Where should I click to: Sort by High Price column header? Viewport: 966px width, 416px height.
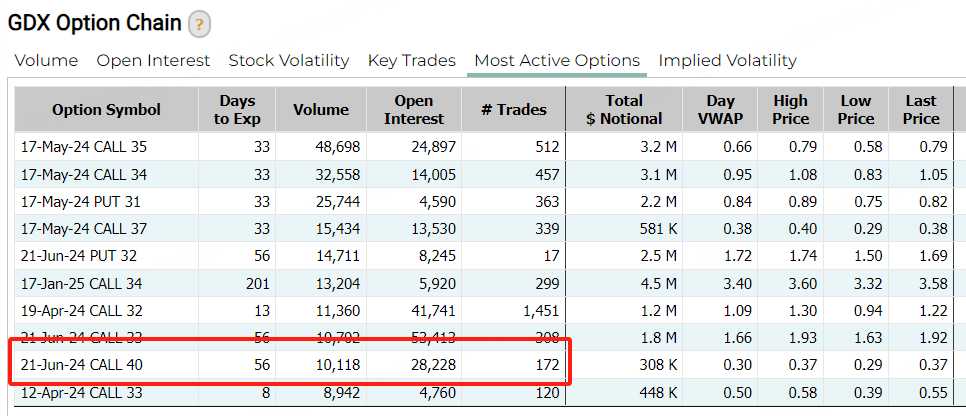(791, 110)
